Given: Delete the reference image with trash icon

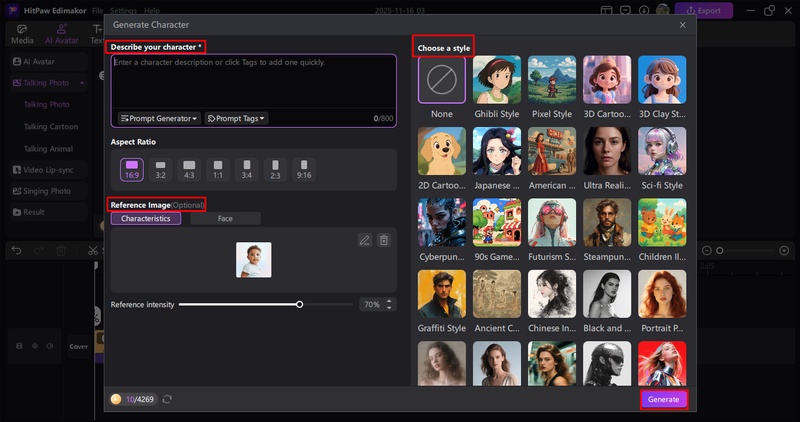Looking at the screenshot, I should tap(384, 240).
